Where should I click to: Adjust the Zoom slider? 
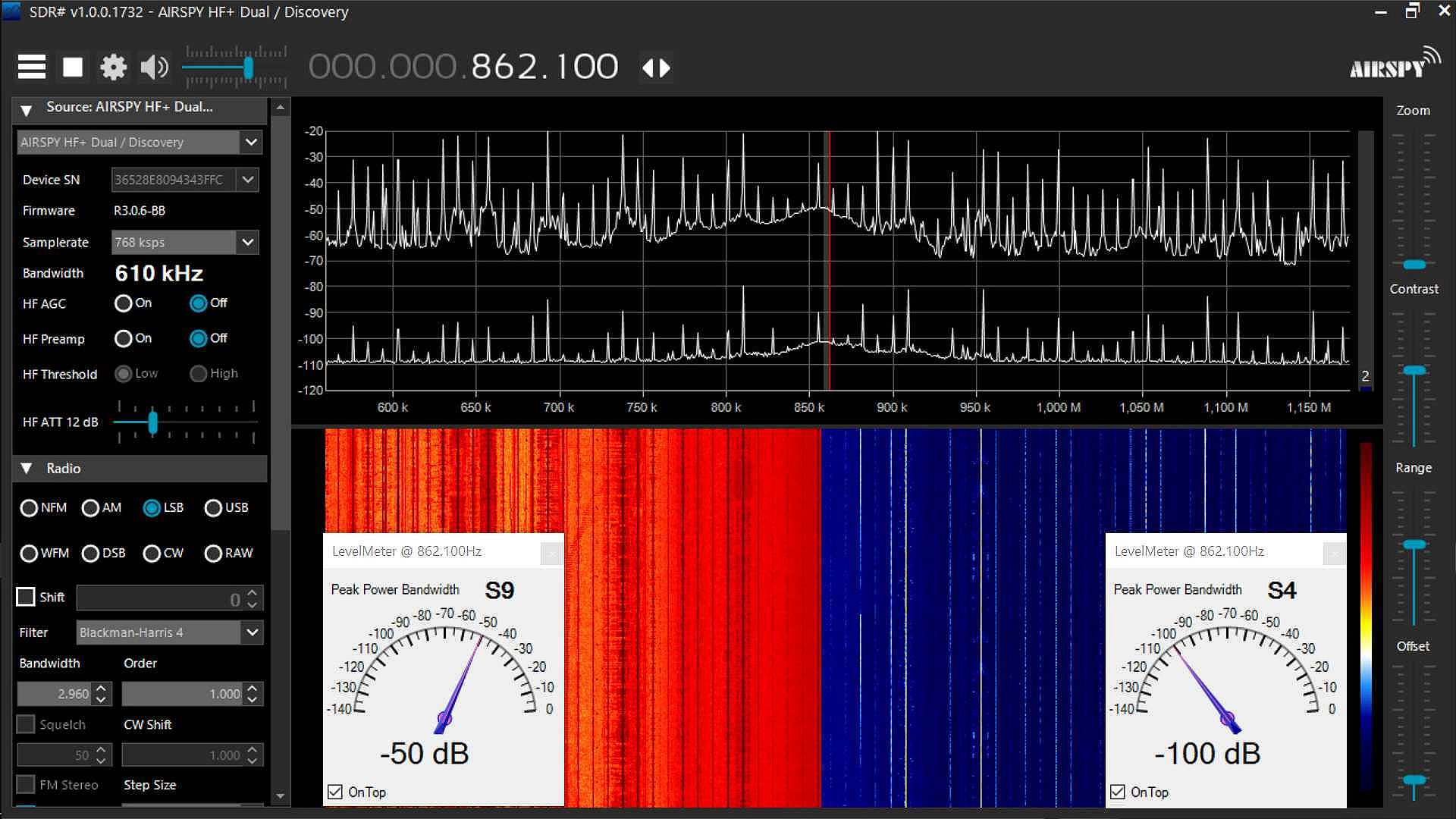(1414, 265)
